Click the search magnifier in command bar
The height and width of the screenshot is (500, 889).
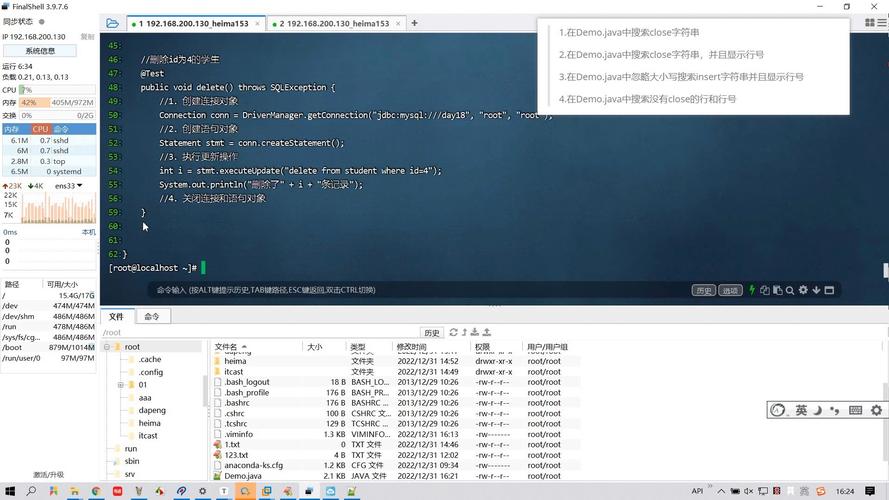(x=790, y=290)
